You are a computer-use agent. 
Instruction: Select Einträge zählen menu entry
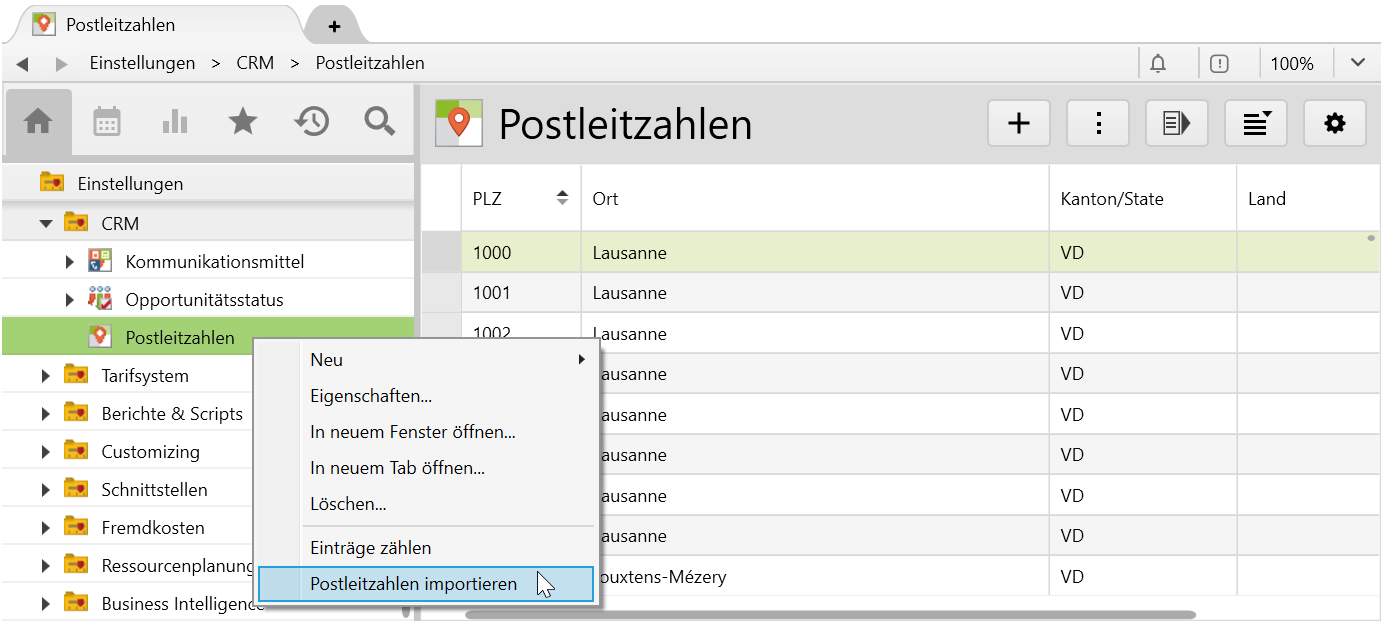tap(371, 548)
